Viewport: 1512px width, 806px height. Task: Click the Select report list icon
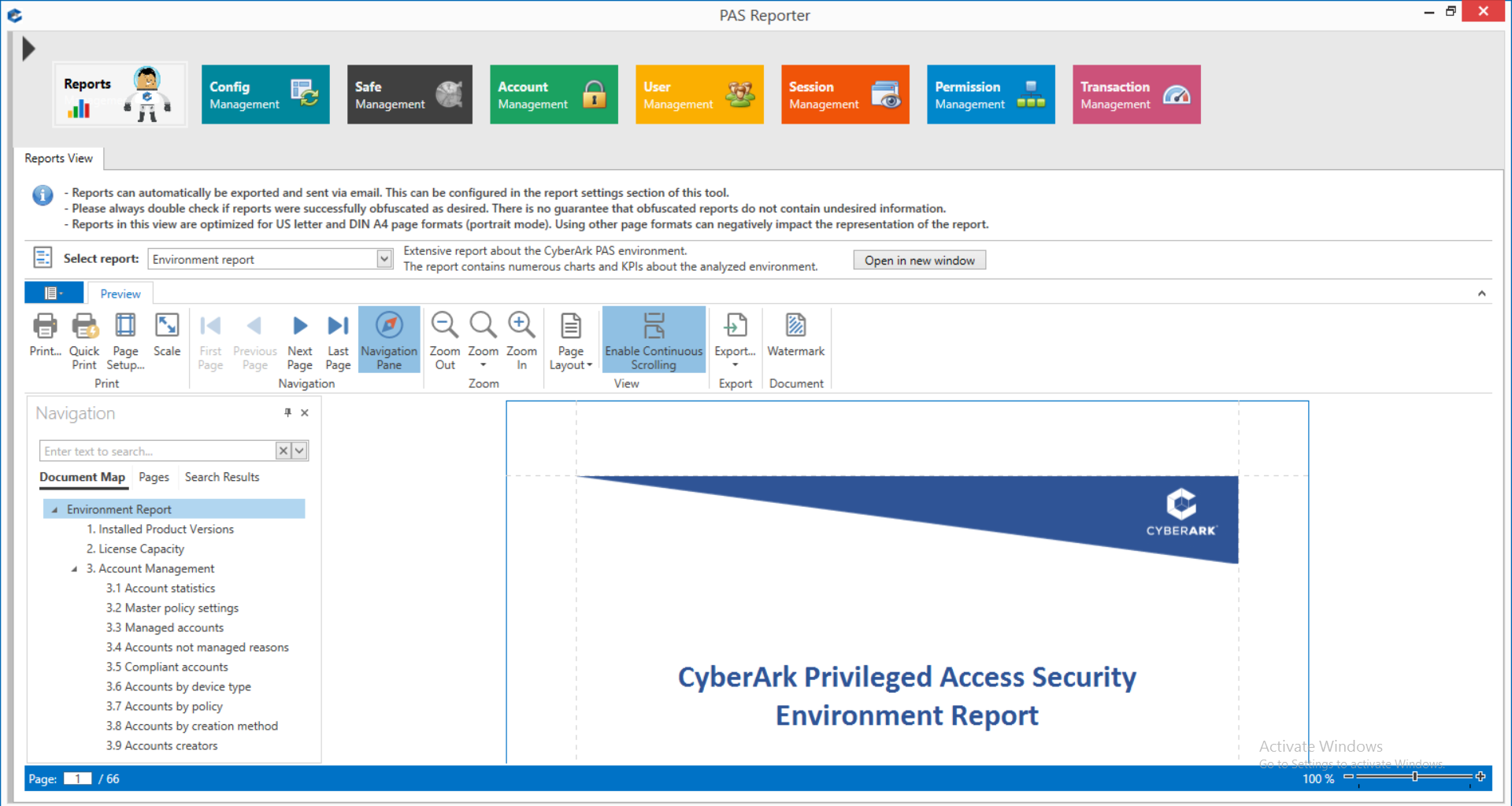(43, 257)
